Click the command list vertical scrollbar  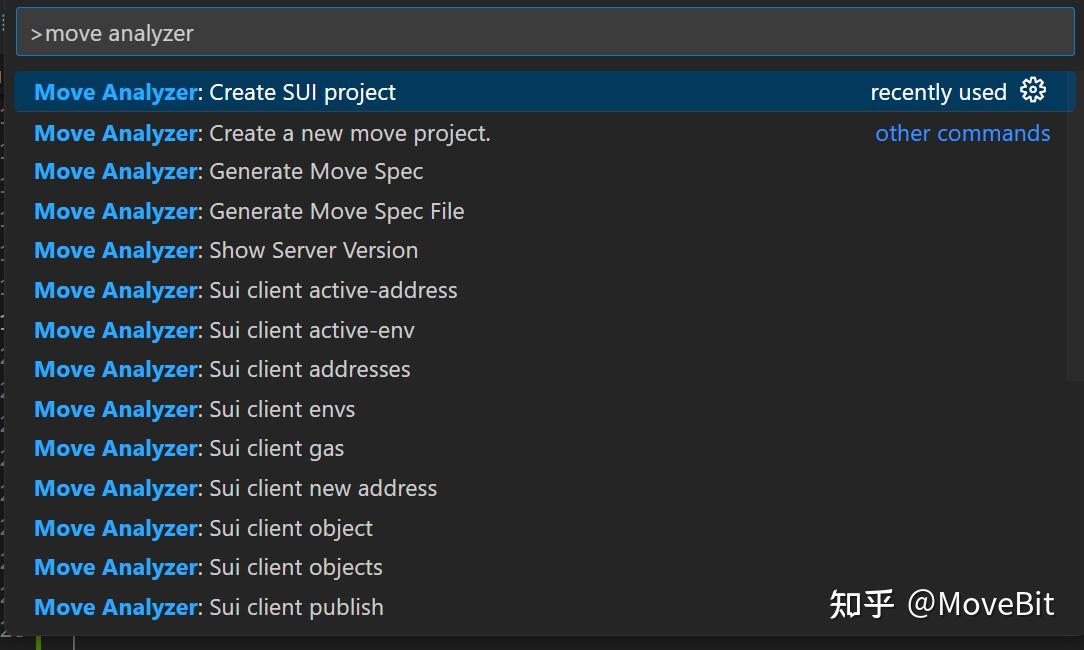coord(1072,230)
